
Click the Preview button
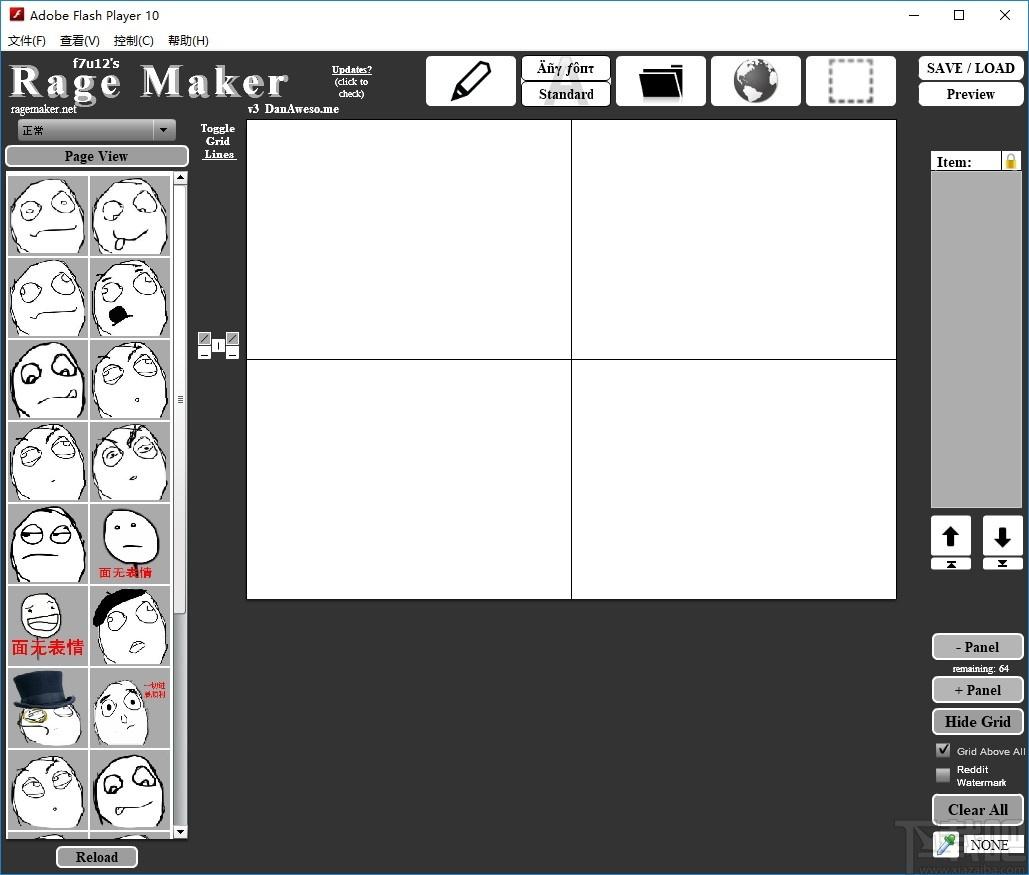tap(970, 95)
